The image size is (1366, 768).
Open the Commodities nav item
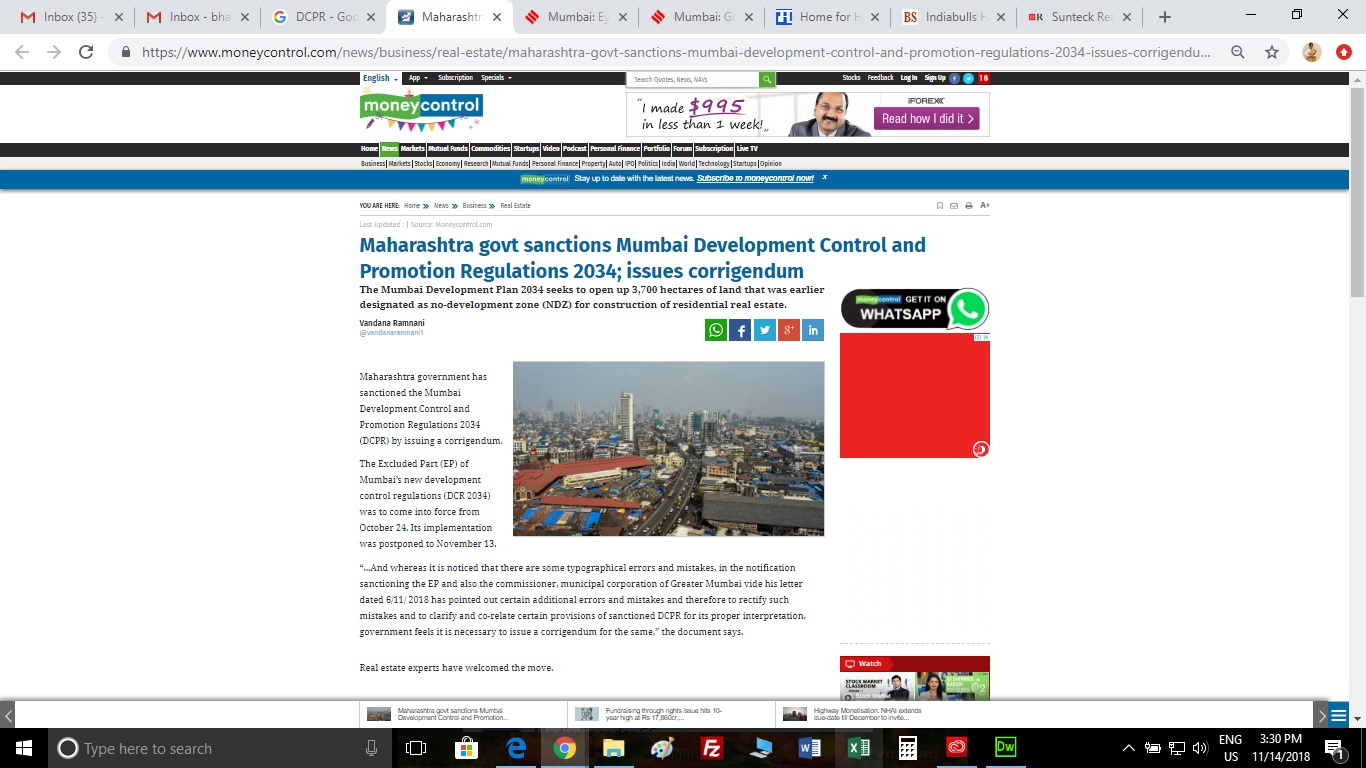pyautogui.click(x=491, y=149)
